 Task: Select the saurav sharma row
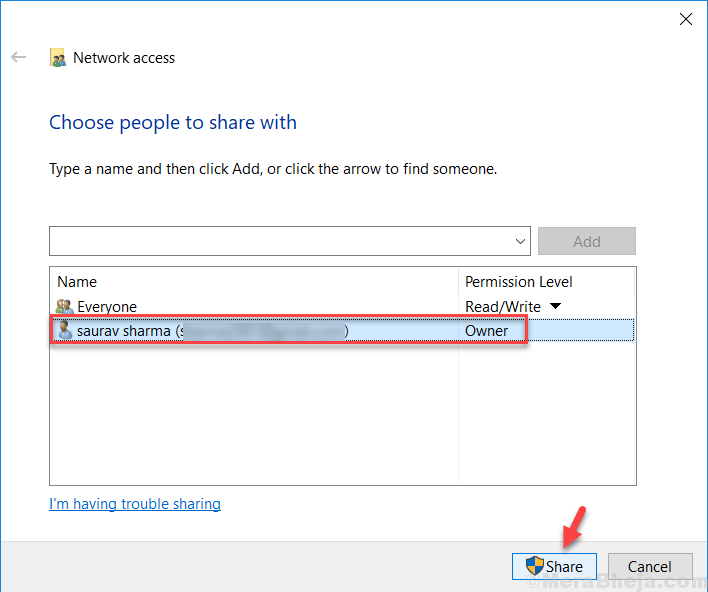tap(343, 330)
